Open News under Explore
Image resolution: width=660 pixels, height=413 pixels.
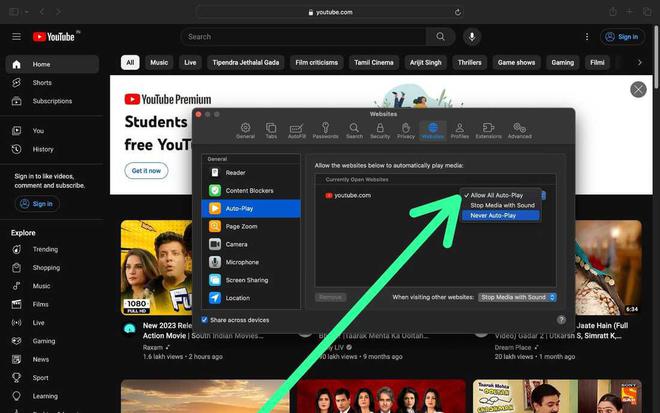[x=52, y=360]
